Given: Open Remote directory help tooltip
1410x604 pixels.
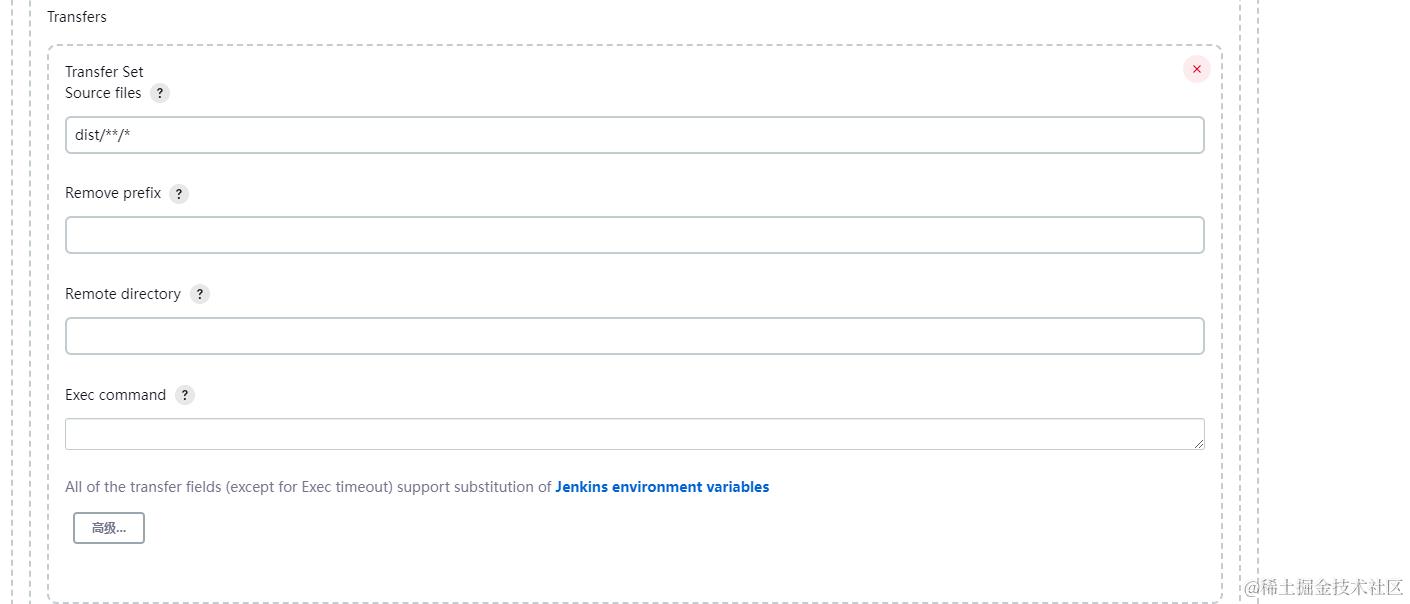Looking at the screenshot, I should click(200, 294).
